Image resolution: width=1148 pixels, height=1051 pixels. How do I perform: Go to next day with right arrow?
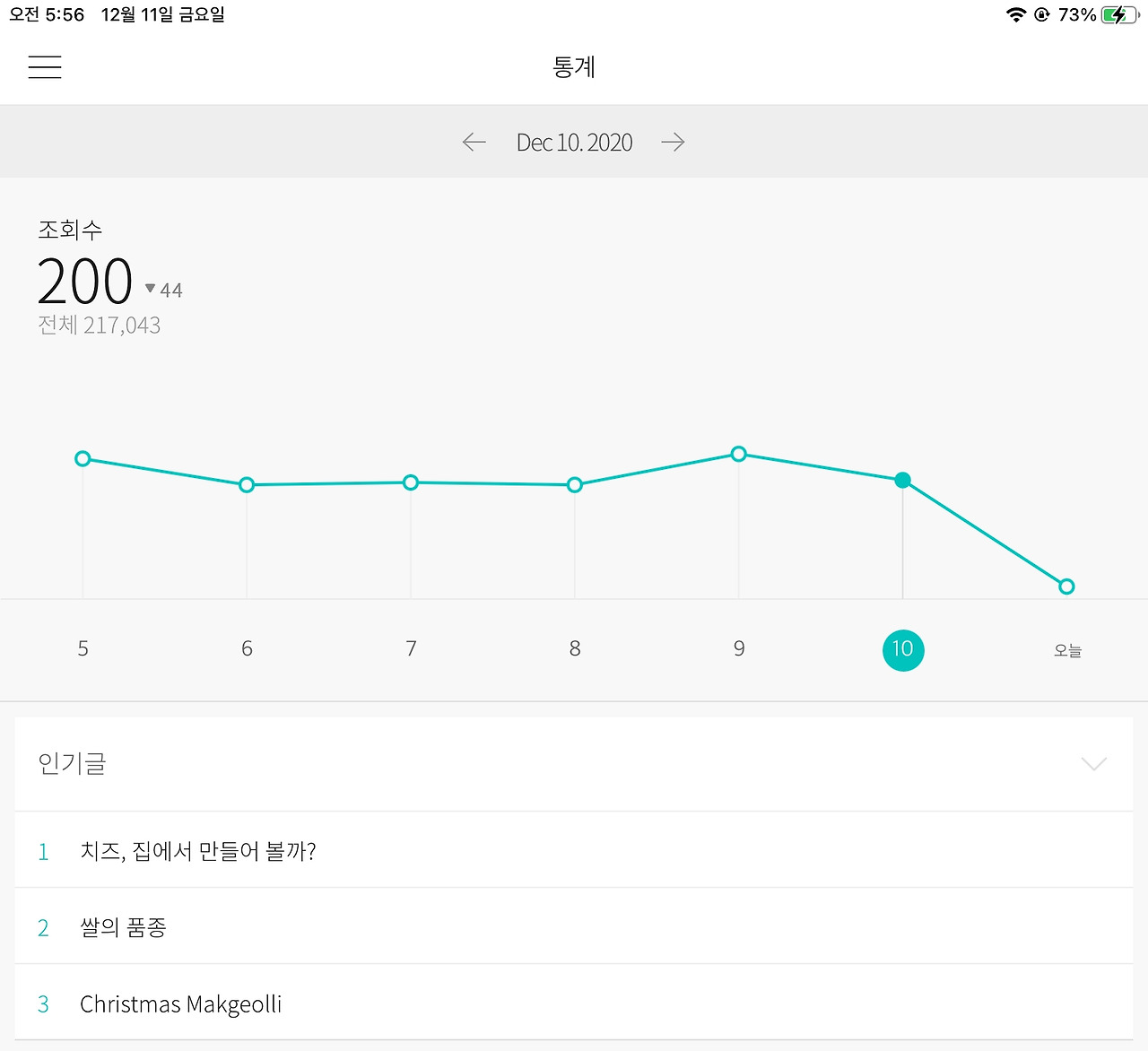(x=673, y=142)
